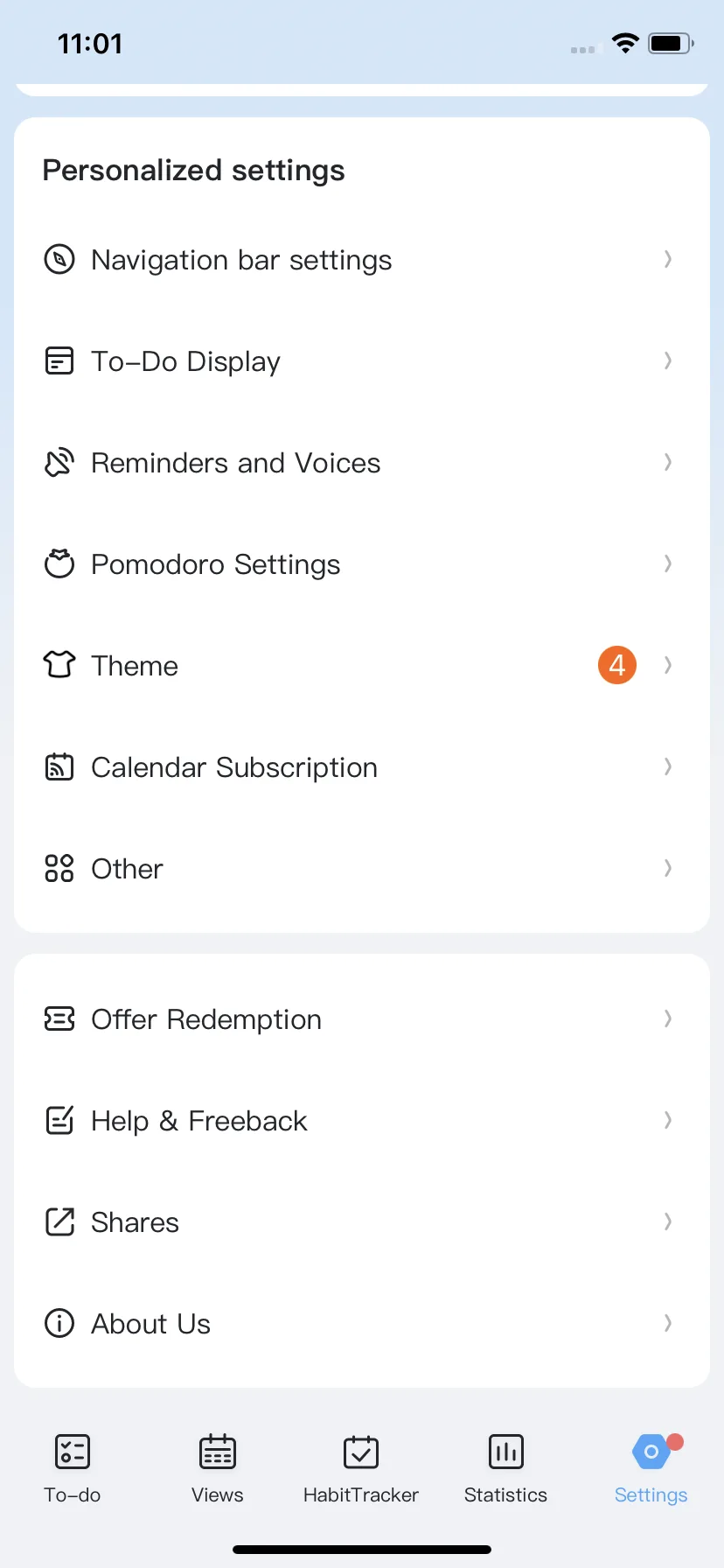Tap the tomato Pomodoro Settings icon
724x1568 pixels.
tap(59, 563)
